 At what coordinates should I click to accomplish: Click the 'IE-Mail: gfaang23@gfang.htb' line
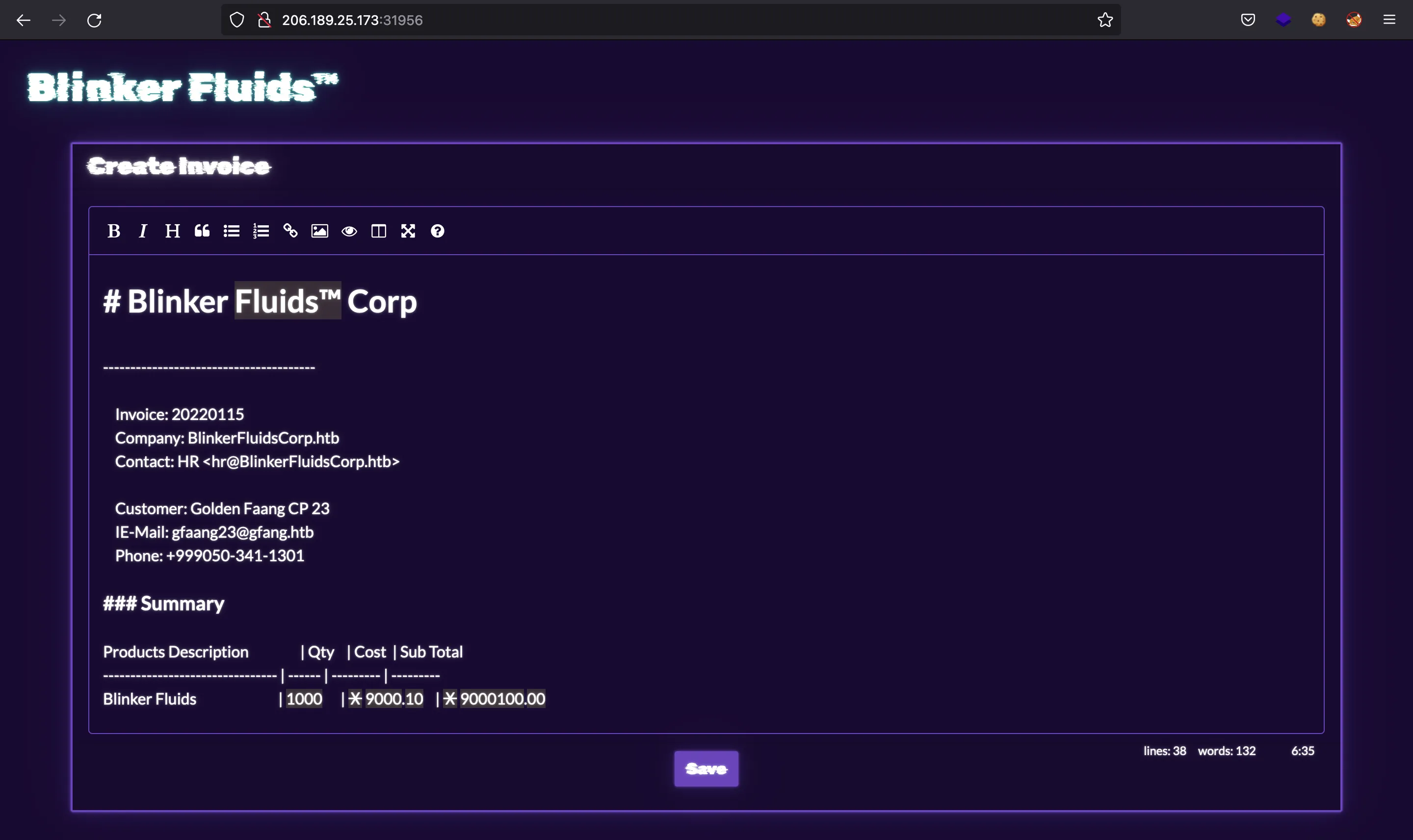(x=214, y=532)
